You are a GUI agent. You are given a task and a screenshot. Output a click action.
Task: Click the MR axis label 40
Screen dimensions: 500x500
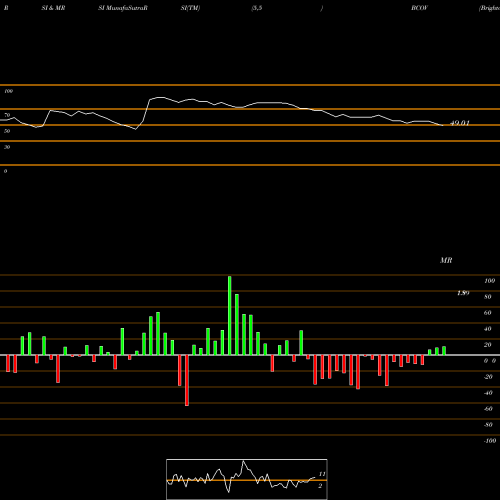(488, 329)
